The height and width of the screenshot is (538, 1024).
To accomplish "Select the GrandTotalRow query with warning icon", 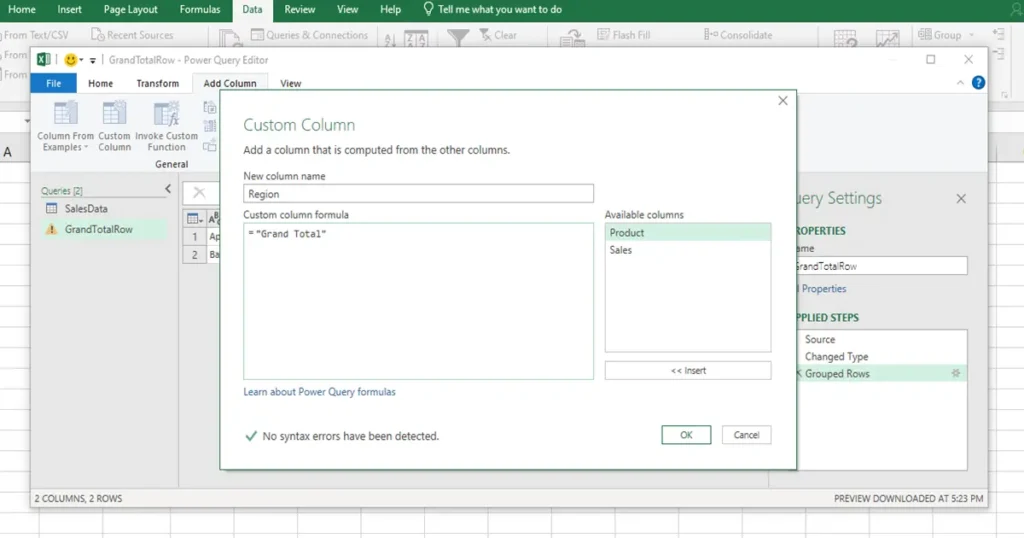I will click(x=98, y=229).
